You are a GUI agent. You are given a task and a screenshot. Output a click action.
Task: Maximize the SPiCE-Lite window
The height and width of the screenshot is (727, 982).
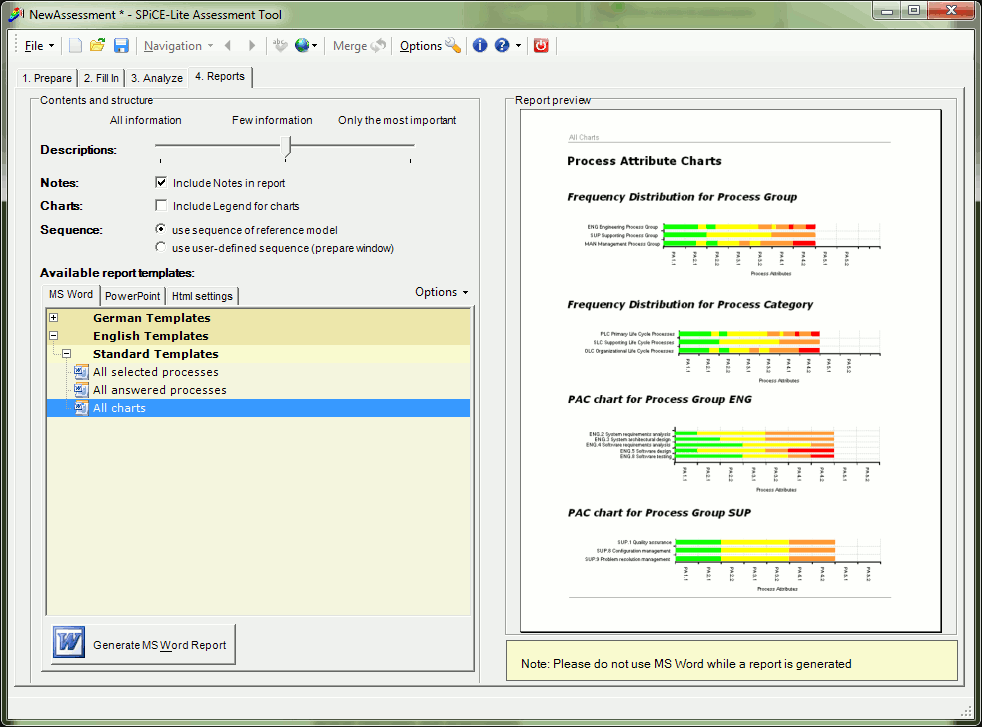coord(914,11)
